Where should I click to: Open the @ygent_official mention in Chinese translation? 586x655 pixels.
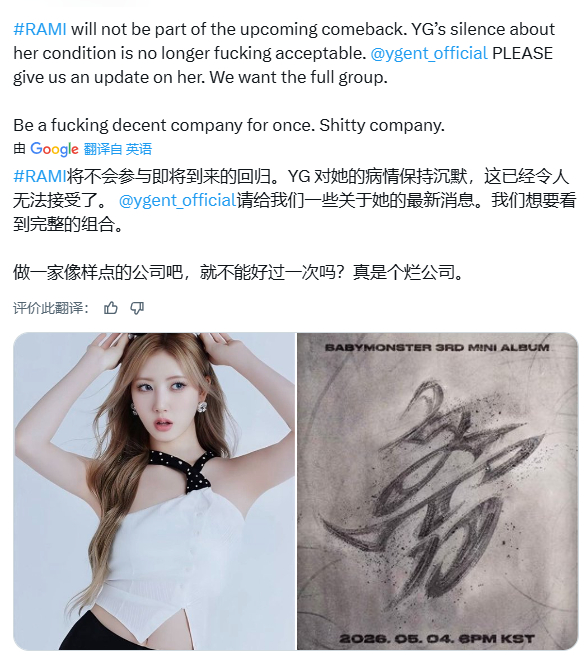click(178, 201)
